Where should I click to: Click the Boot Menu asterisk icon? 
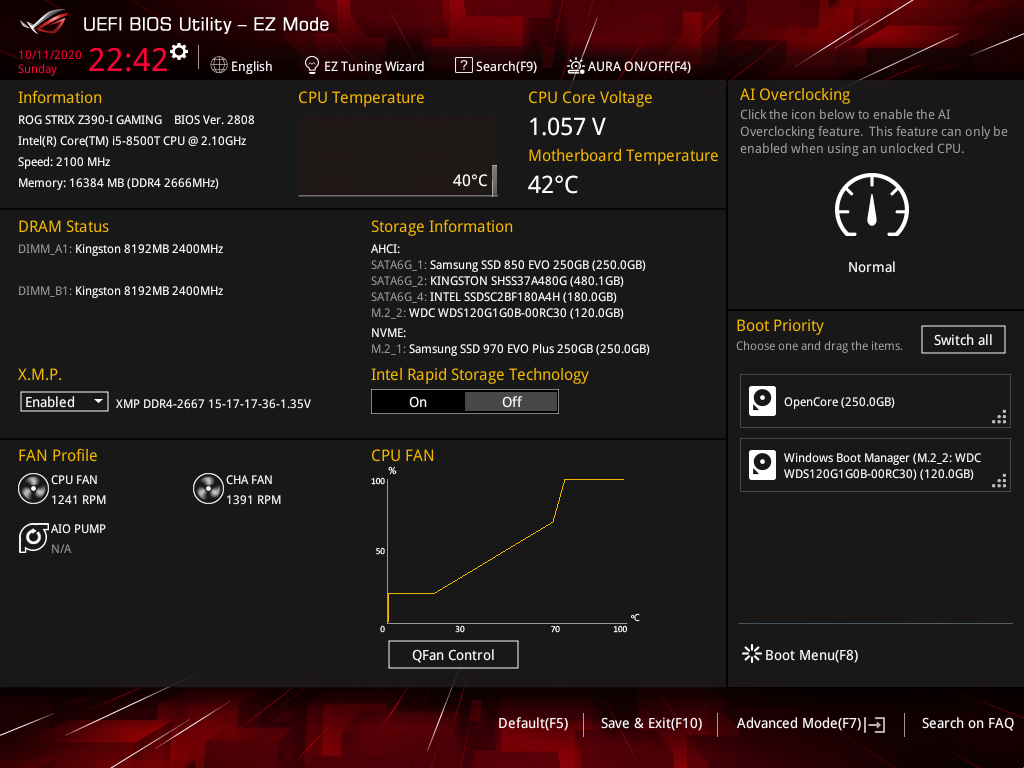coord(752,654)
